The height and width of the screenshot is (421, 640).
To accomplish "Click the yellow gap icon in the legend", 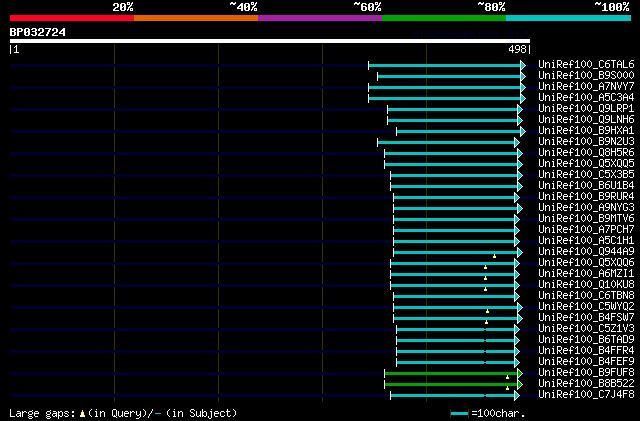I will (x=82, y=414).
